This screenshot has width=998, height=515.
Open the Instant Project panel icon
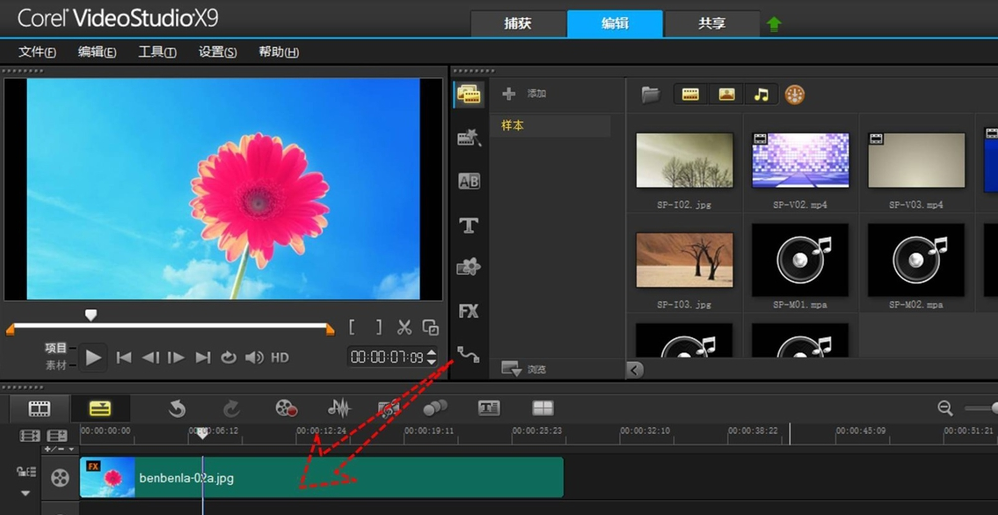pyautogui.click(x=469, y=137)
